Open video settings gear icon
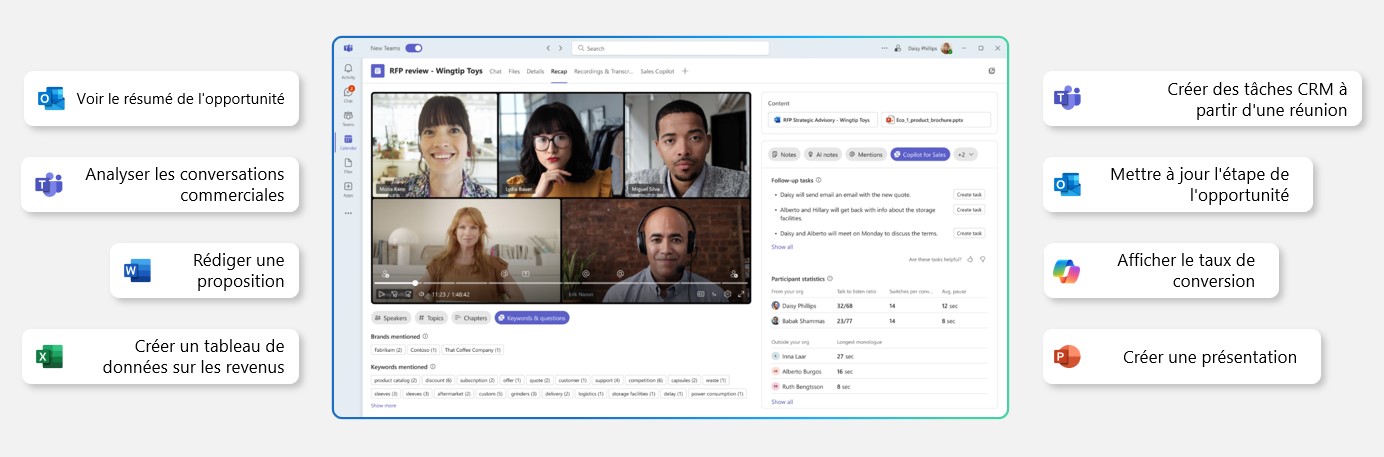1384x457 pixels. pyautogui.click(x=727, y=294)
